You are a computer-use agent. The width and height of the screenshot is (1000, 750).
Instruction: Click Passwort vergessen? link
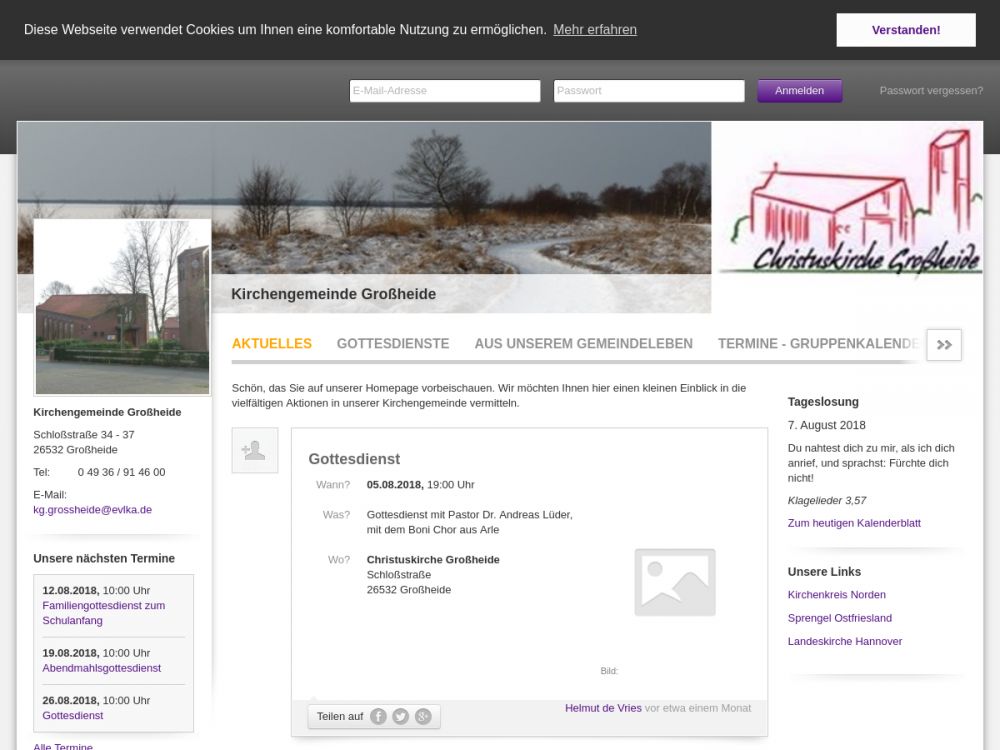[x=931, y=91]
